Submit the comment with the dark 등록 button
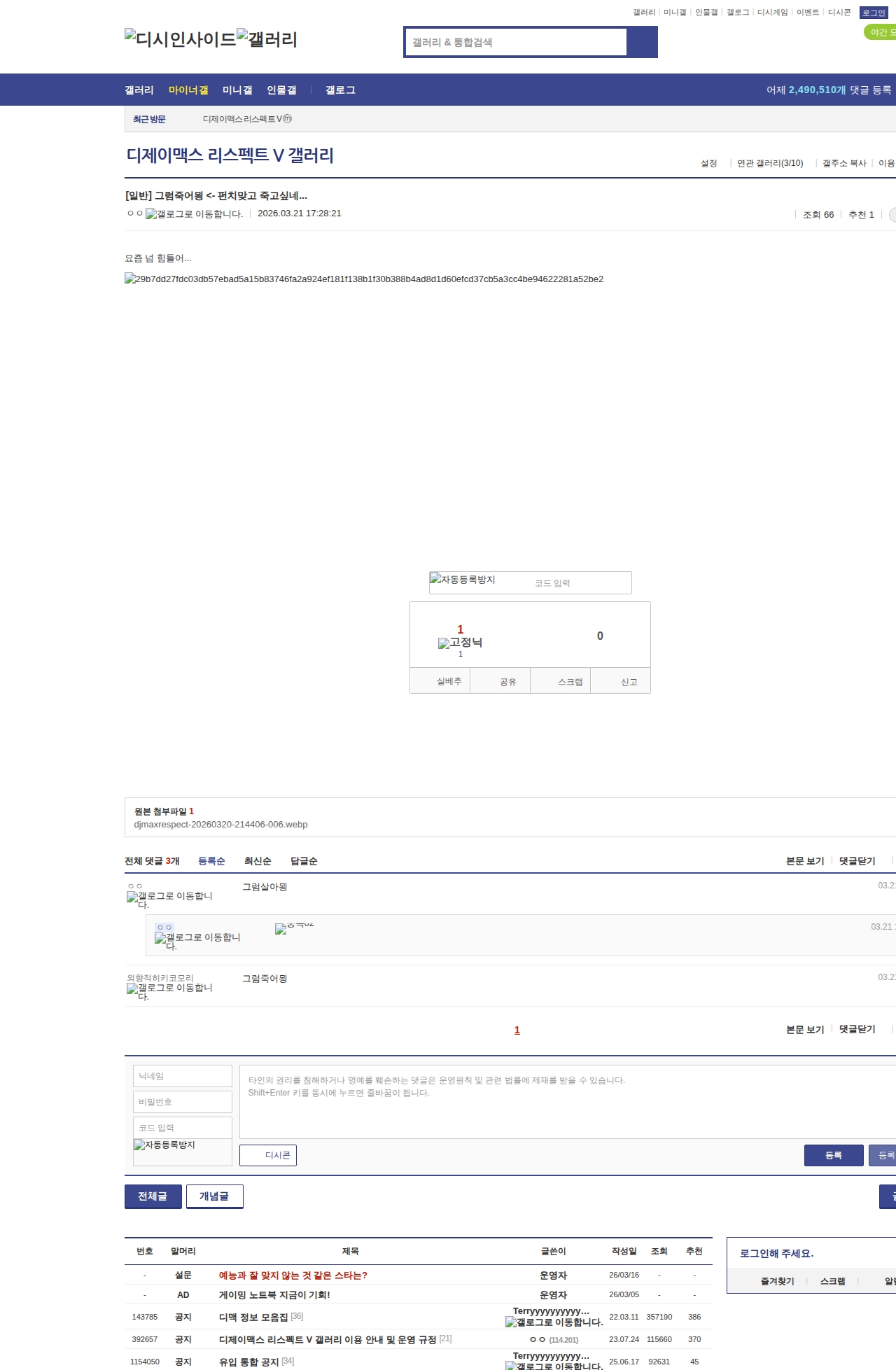 coord(834,1155)
